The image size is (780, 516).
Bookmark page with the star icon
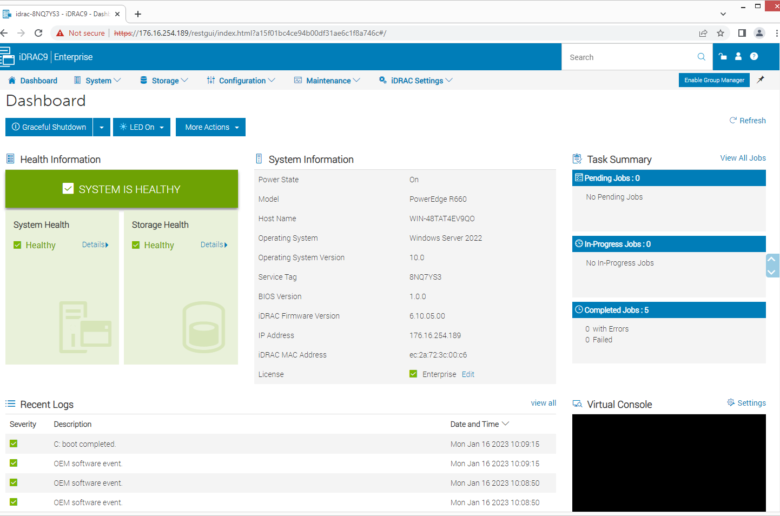[x=720, y=33]
